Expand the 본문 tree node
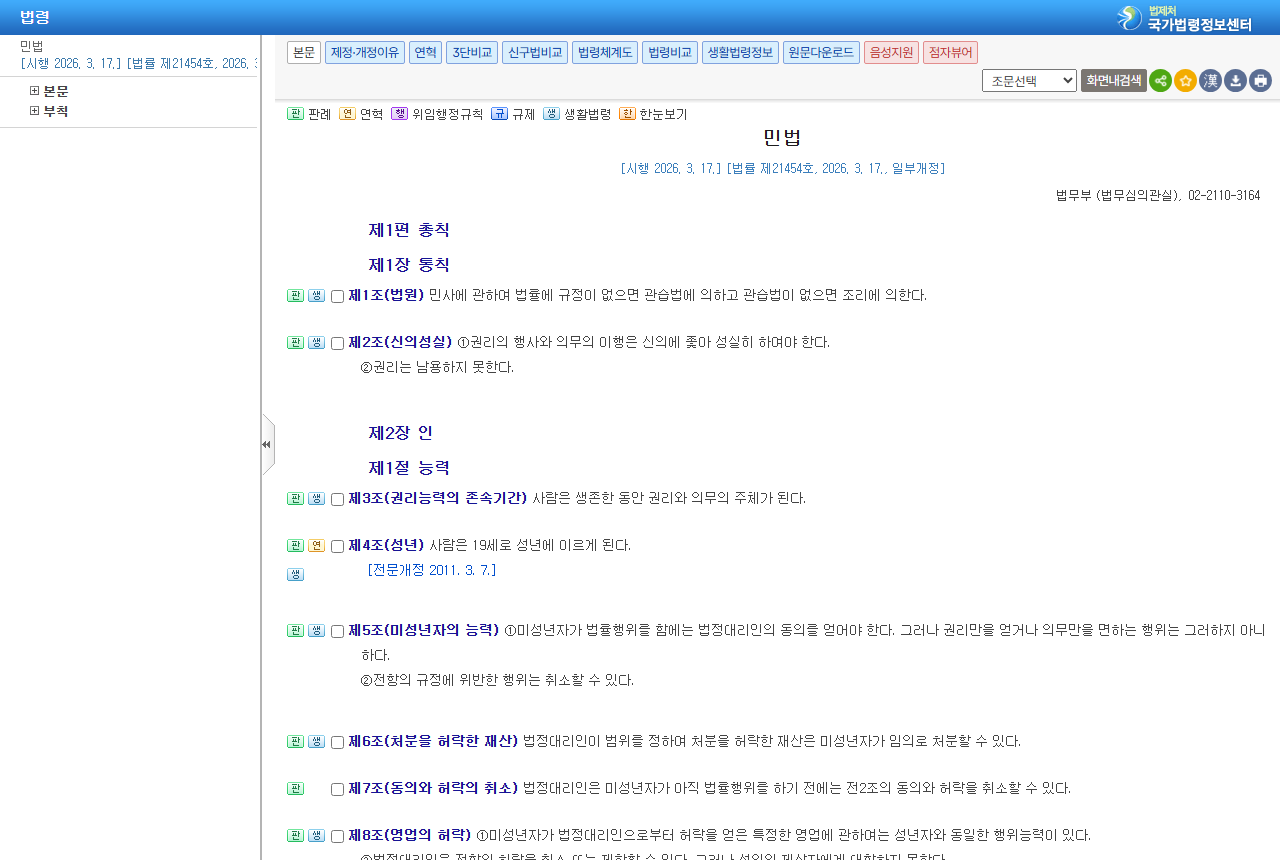1280x860 pixels. pos(35,91)
